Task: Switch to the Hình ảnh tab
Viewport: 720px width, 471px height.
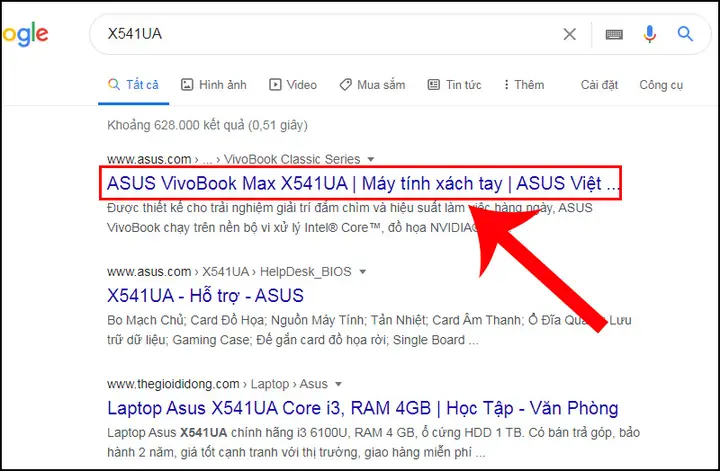Action: coord(214,85)
